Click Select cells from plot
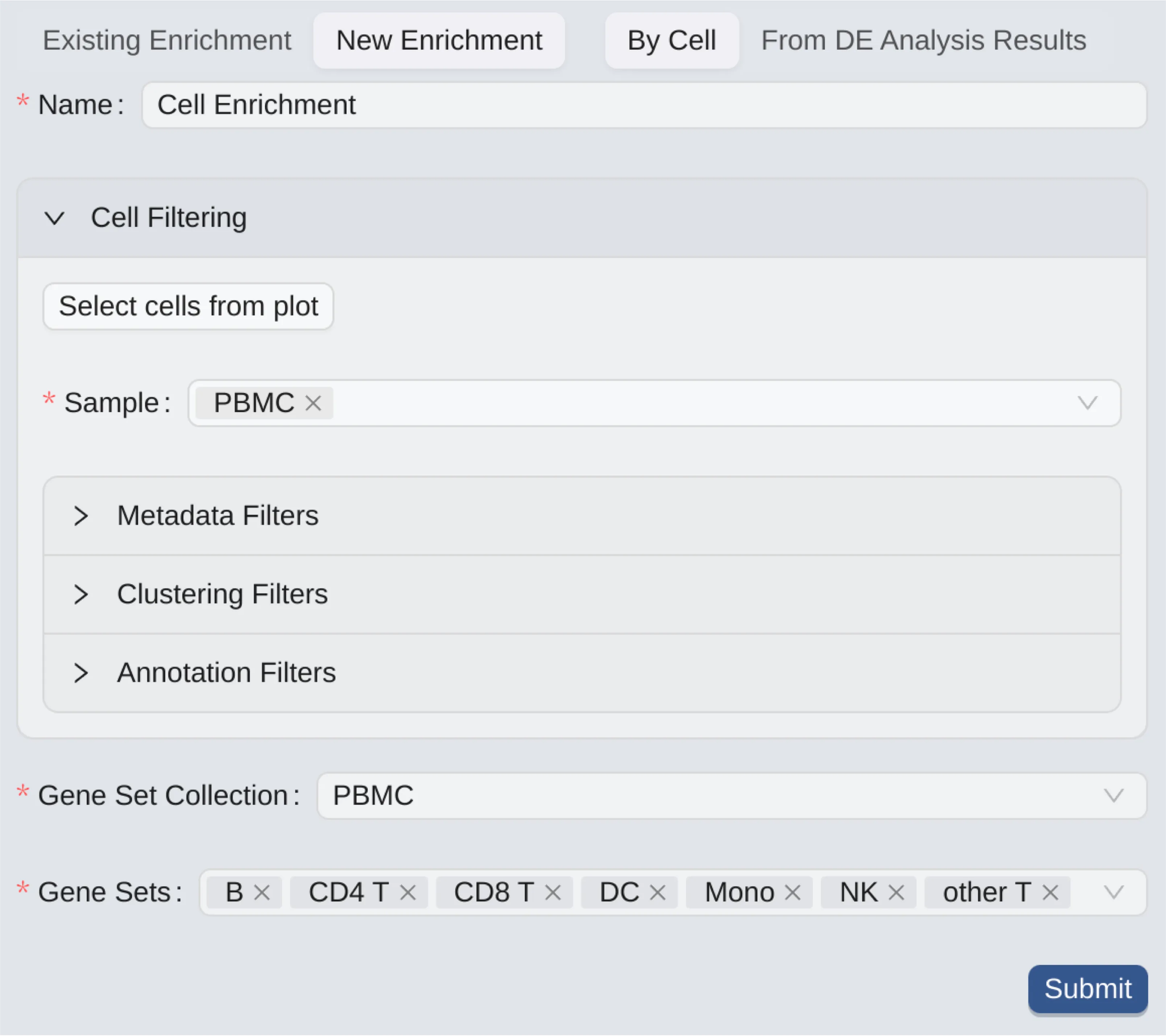 tap(188, 306)
